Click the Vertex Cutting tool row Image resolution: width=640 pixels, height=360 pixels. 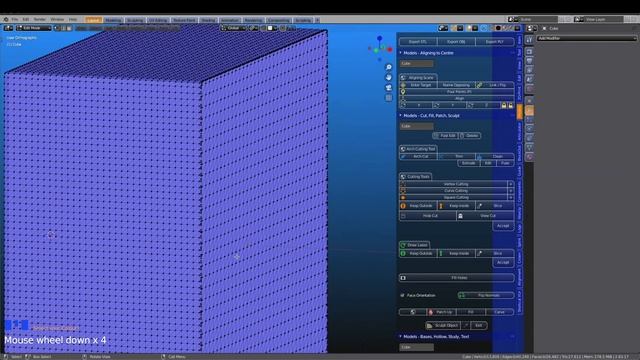pyautogui.click(x=453, y=184)
